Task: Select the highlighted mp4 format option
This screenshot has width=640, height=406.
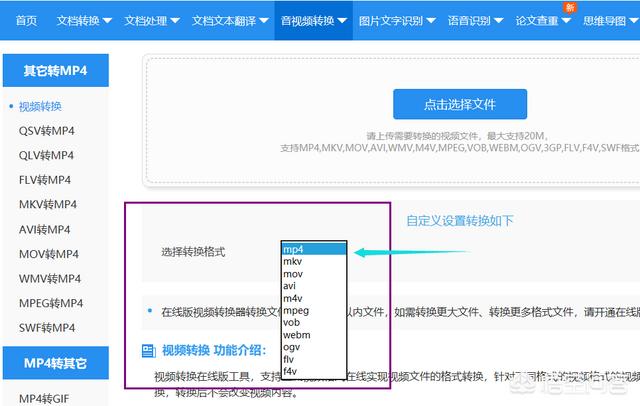Action: click(x=314, y=248)
